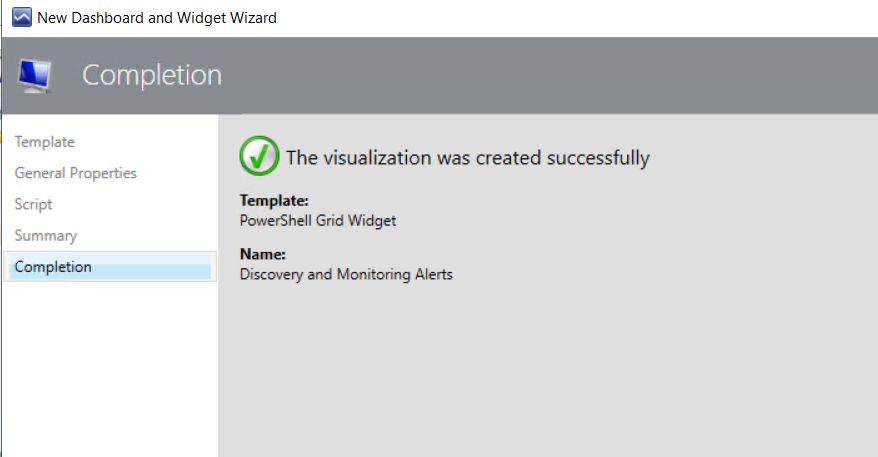Select the Template wizard step
This screenshot has width=878, height=457.
[45, 142]
